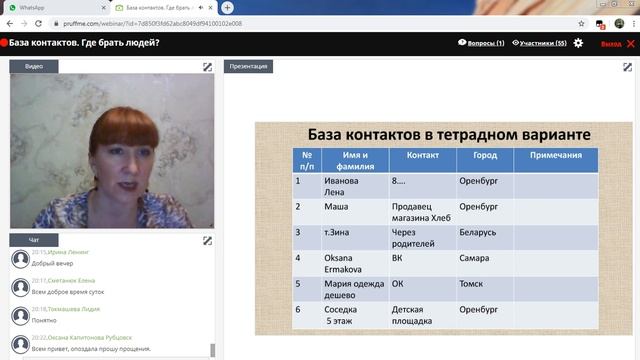Click chat message Всем доброе время суток
This screenshot has height=360, width=640.
click(68, 292)
